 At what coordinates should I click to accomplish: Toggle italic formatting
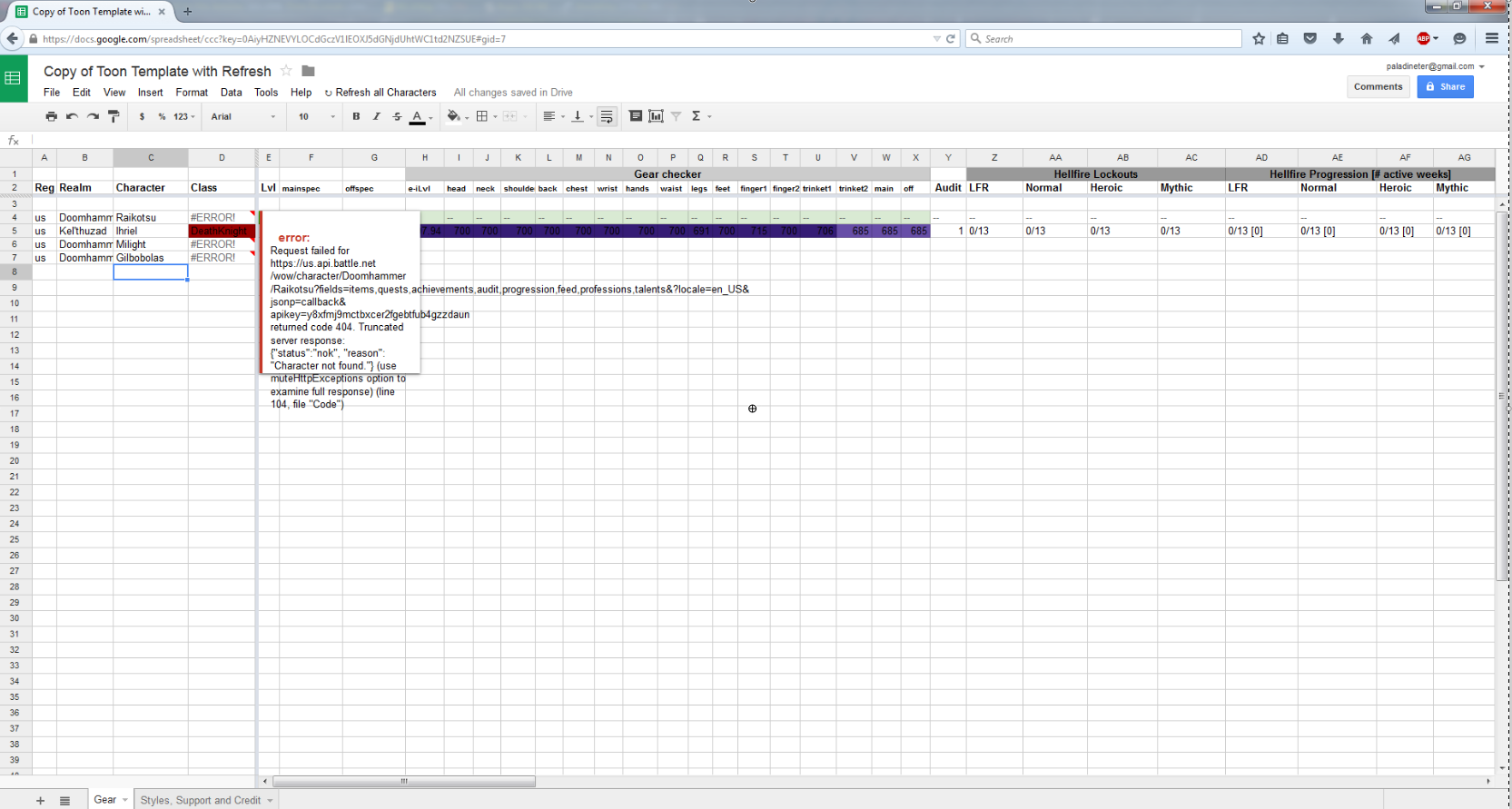376,116
